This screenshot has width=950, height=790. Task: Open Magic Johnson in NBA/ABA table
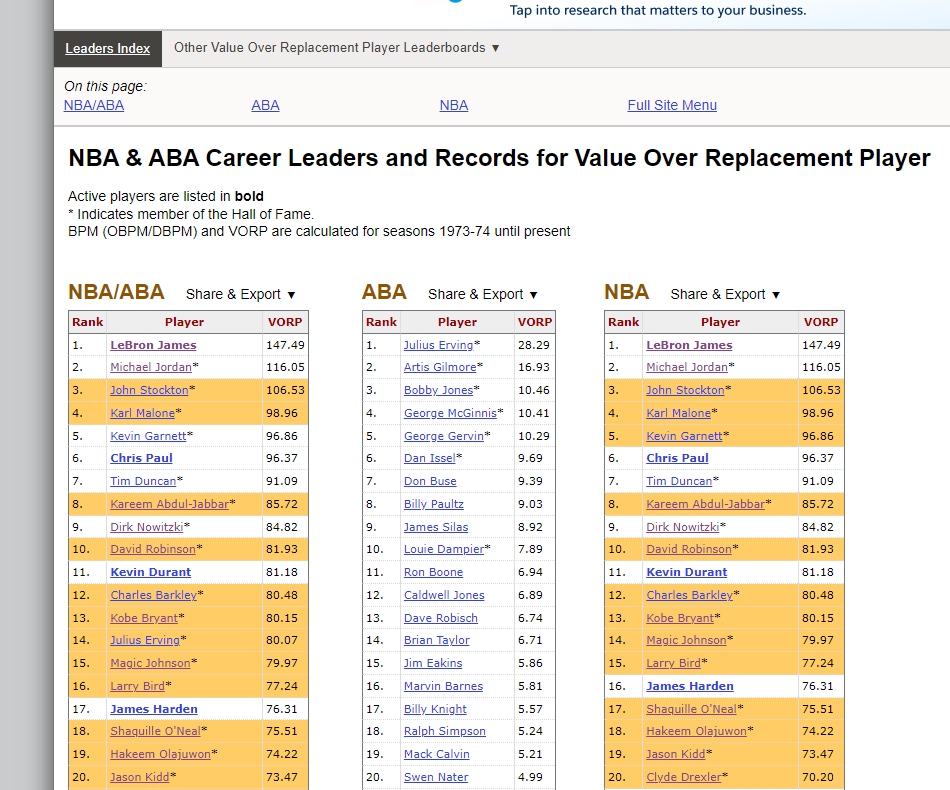click(x=150, y=663)
